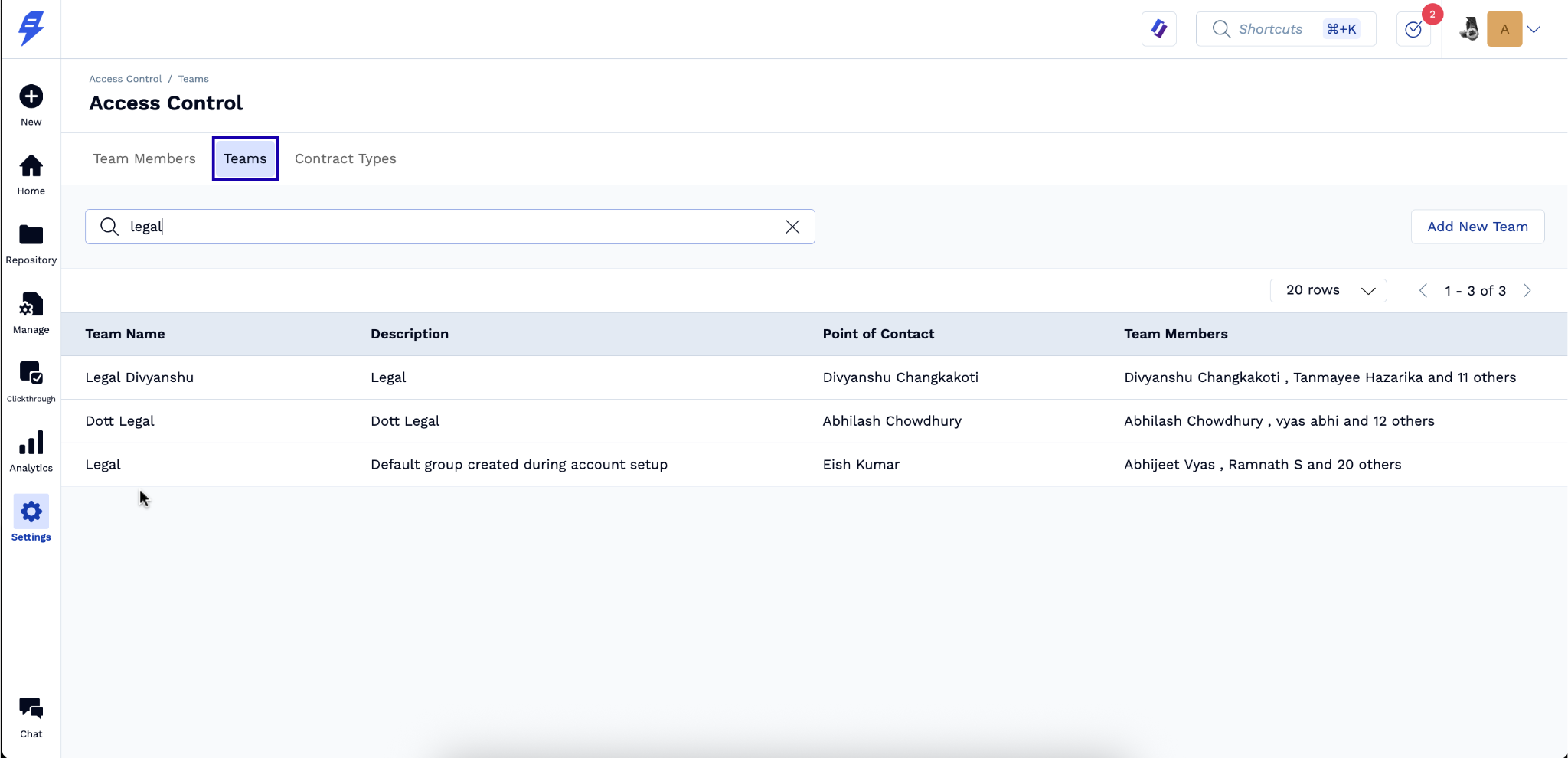Expand the 20 rows dropdown
This screenshot has width=1568, height=758.
pos(1328,290)
